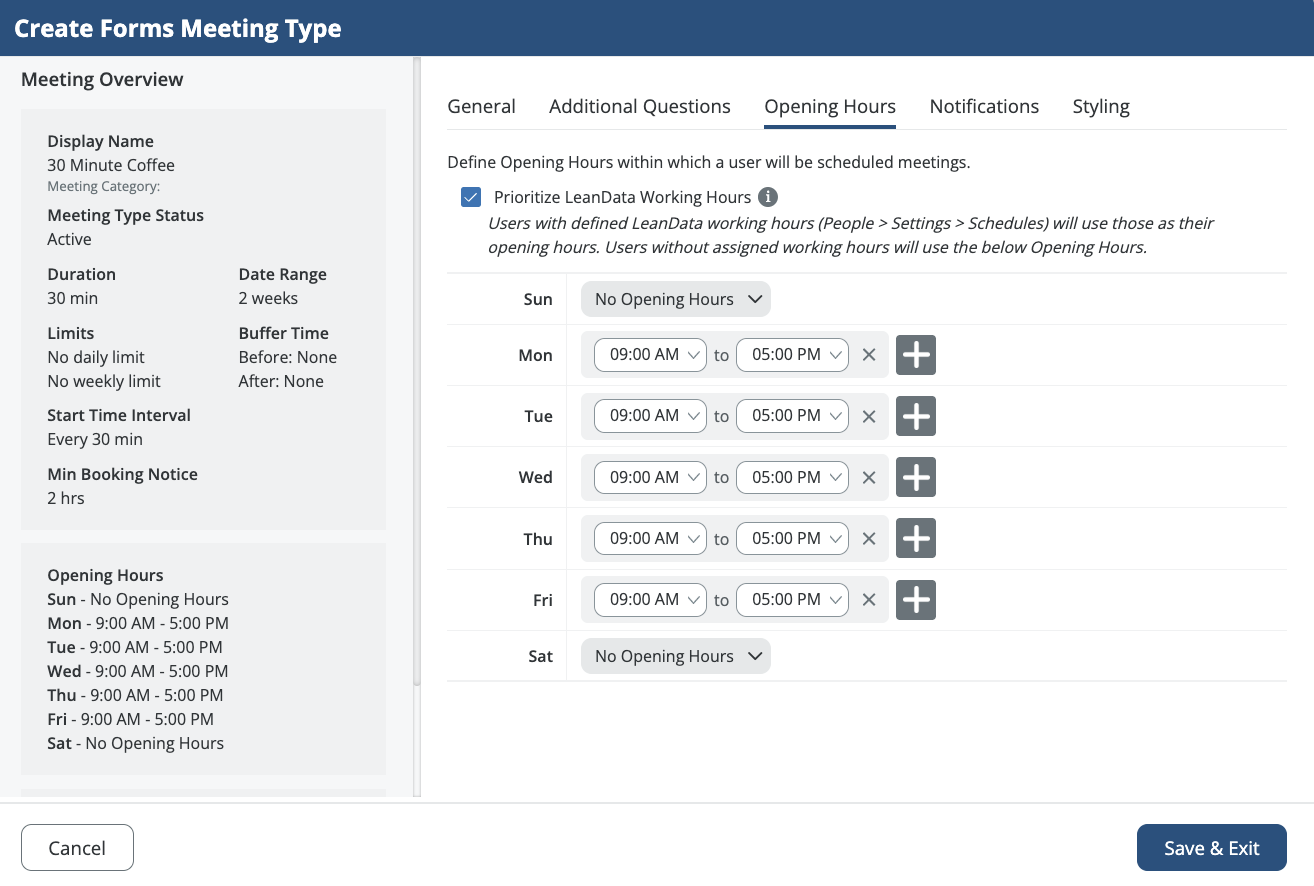1314x886 pixels.
Task: Go to the Styling tab
Action: pyautogui.click(x=1101, y=107)
